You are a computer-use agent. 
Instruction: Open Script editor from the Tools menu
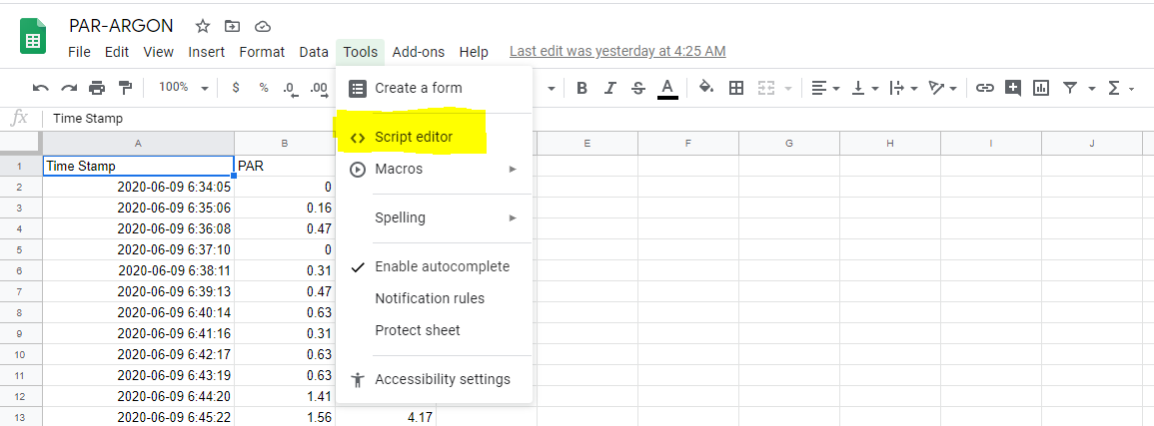click(x=413, y=137)
